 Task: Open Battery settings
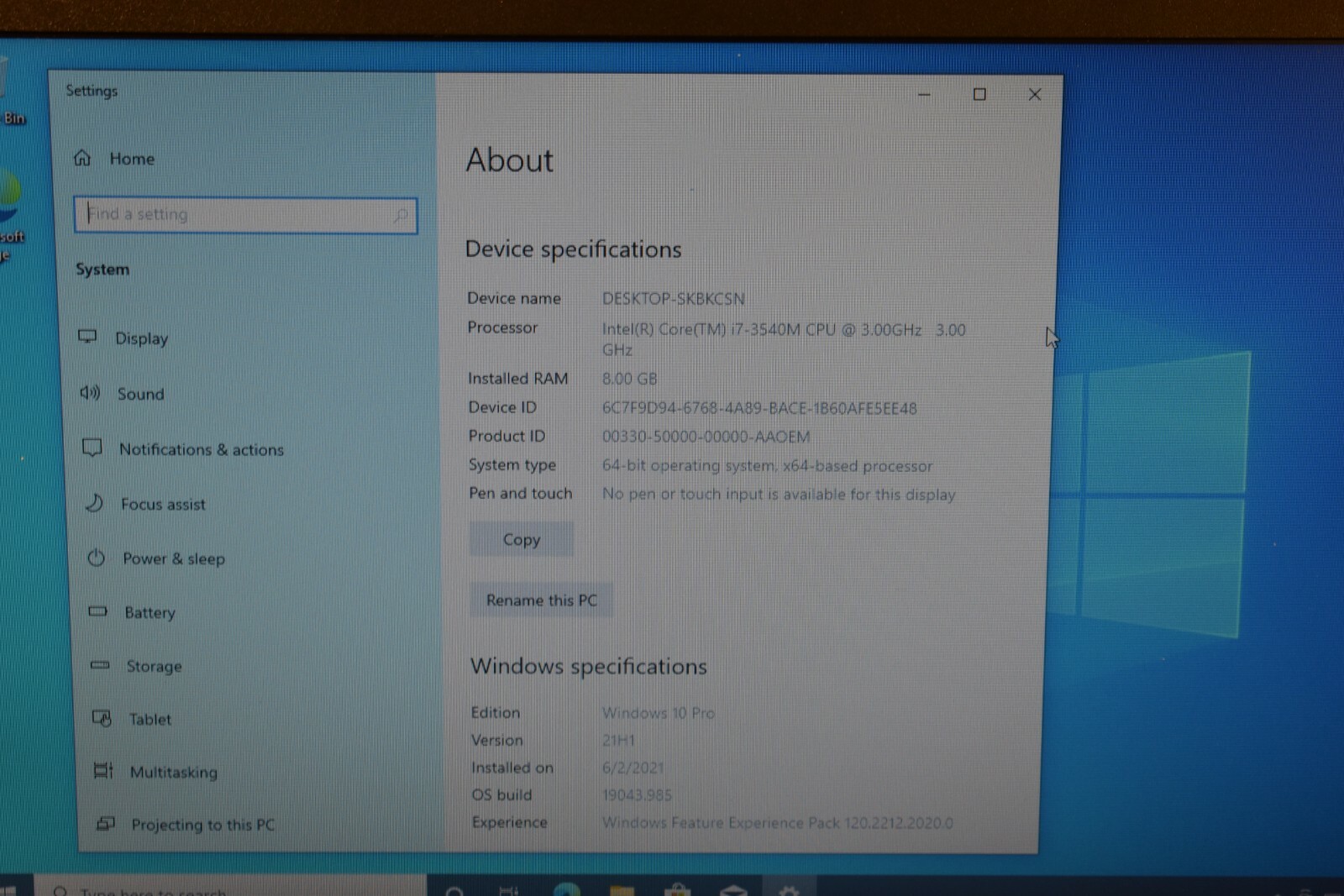click(x=132, y=612)
